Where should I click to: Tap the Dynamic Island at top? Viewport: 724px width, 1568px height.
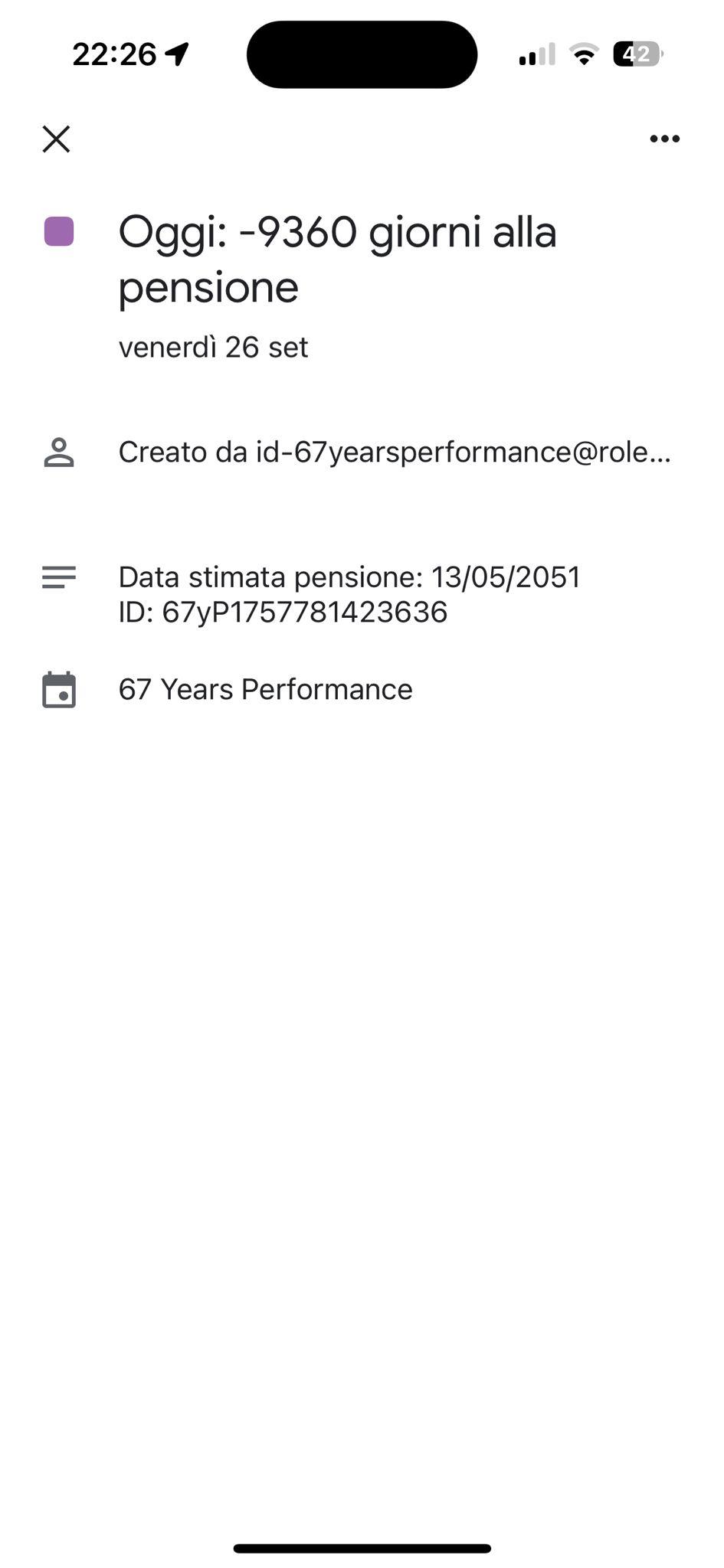tap(362, 54)
